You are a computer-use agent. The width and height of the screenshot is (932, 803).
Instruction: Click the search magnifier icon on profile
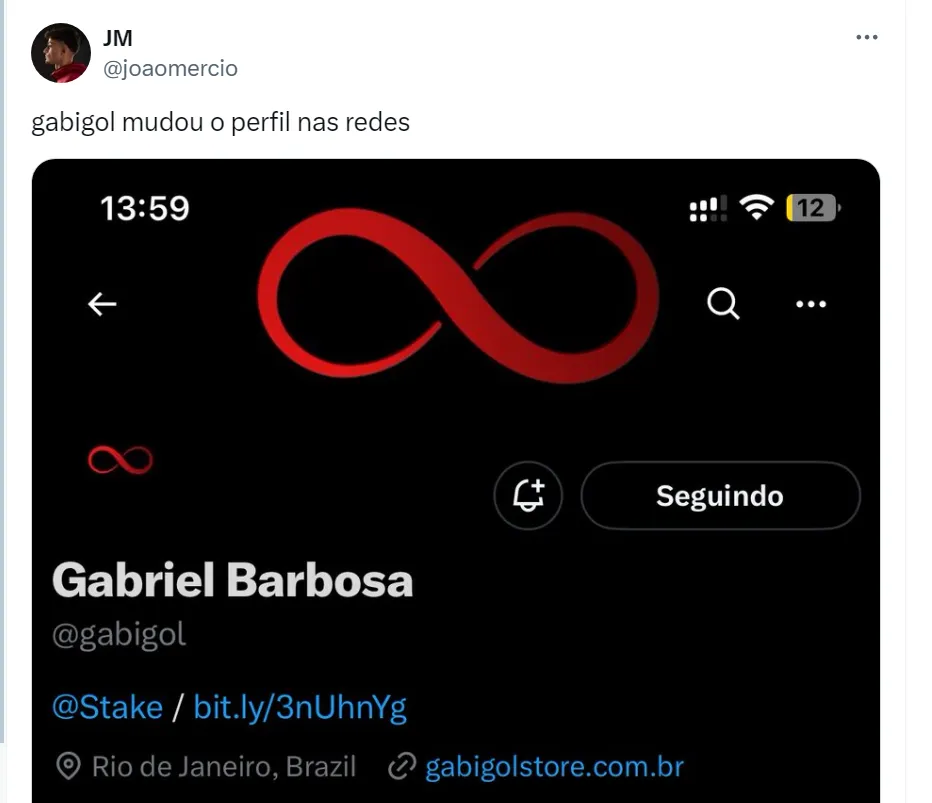click(723, 304)
